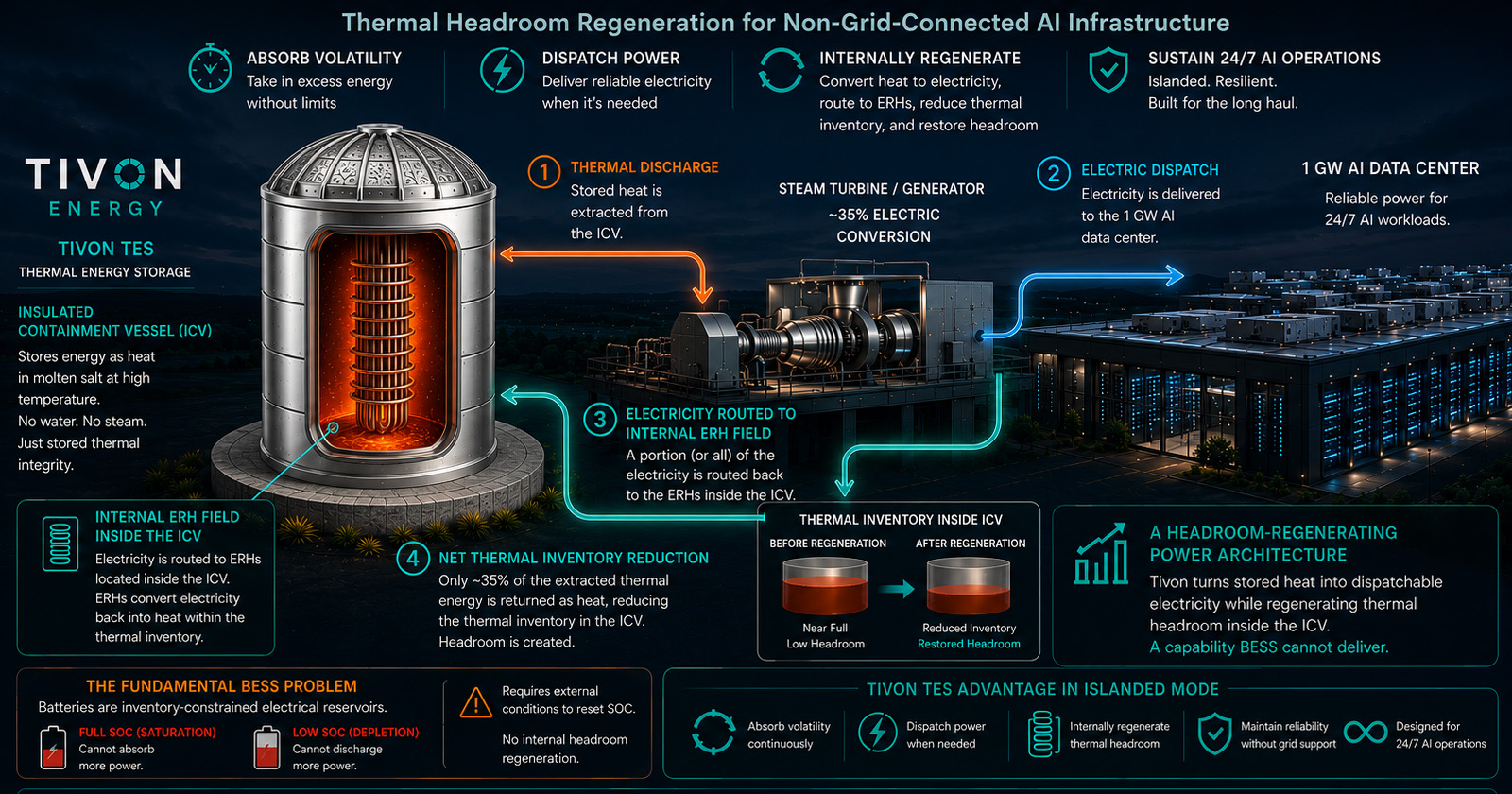Click the Reliable power for 24/7 AI workloads text

point(1386,209)
